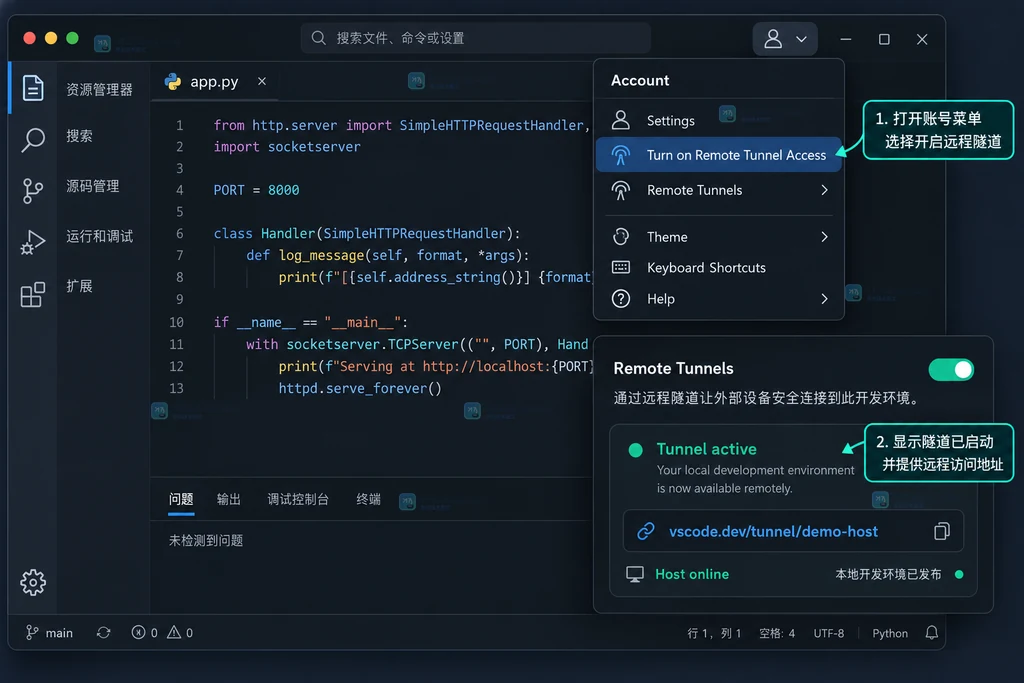Select Keyboard Shortcuts menu entry
This screenshot has width=1024, height=683.
click(x=718, y=267)
